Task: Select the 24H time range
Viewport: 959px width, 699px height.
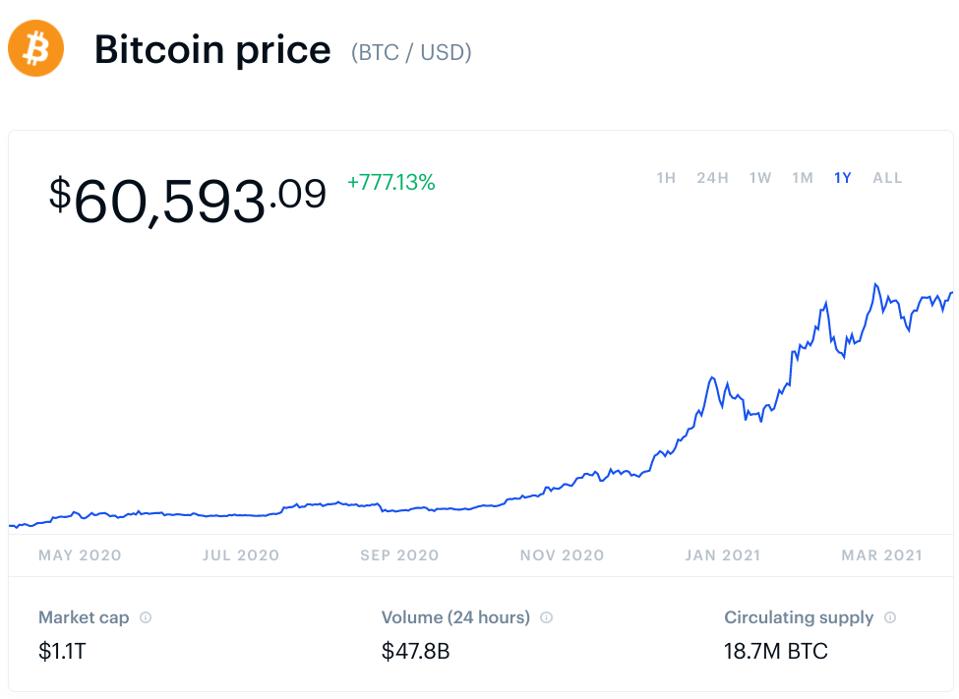Action: coord(712,178)
